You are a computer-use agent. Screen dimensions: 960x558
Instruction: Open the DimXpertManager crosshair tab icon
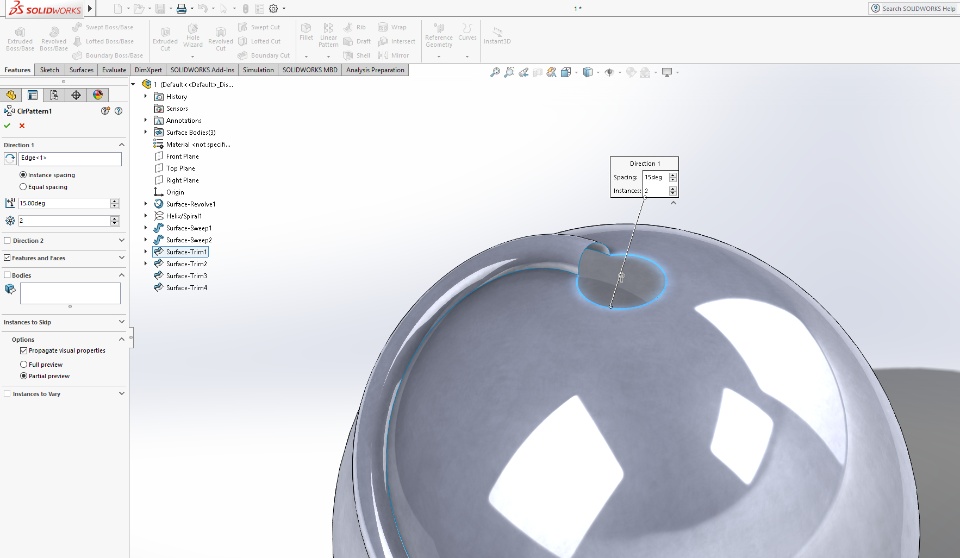point(76,95)
